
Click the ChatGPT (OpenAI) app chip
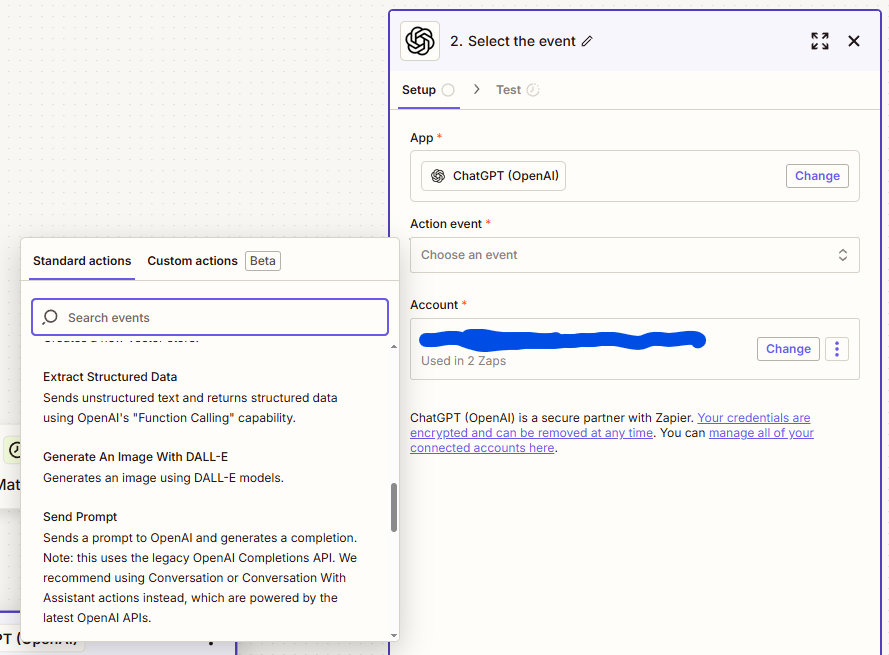point(493,176)
